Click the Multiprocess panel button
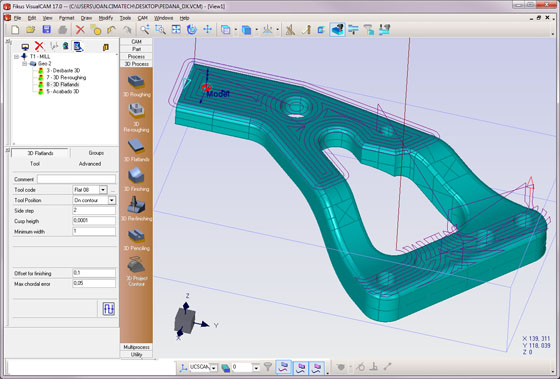 tap(136, 347)
